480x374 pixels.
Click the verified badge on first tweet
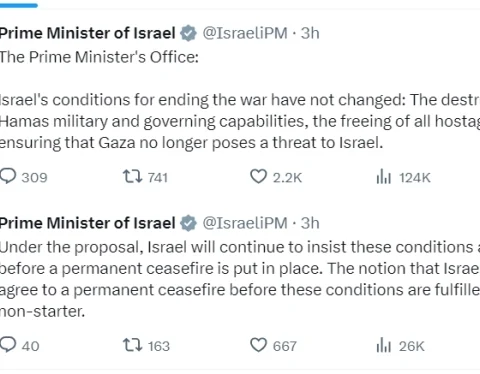[188, 33]
